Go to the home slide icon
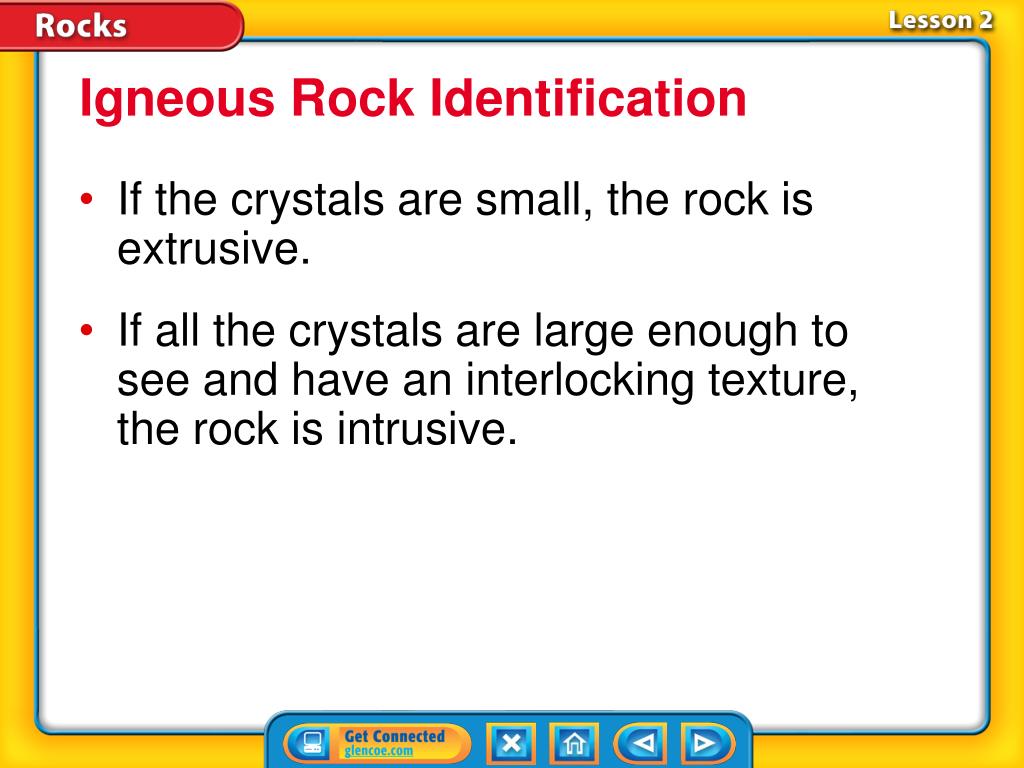1024x768 pixels. tap(574, 743)
